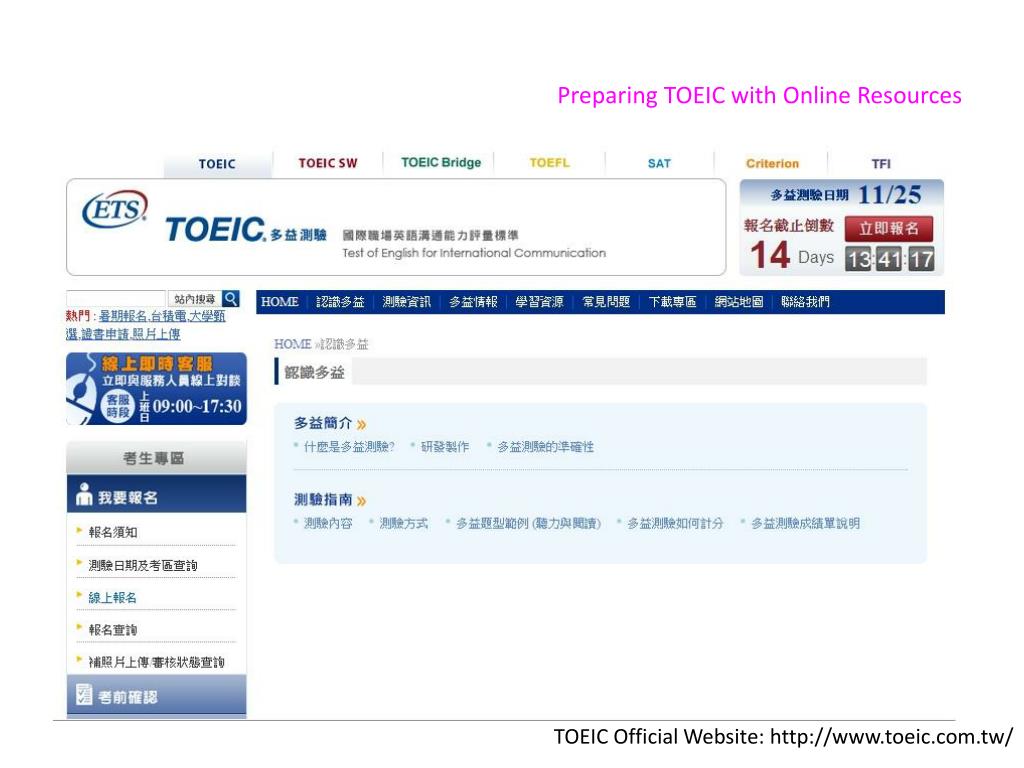
Task: Switch to the TOEFL tab
Action: [549, 163]
